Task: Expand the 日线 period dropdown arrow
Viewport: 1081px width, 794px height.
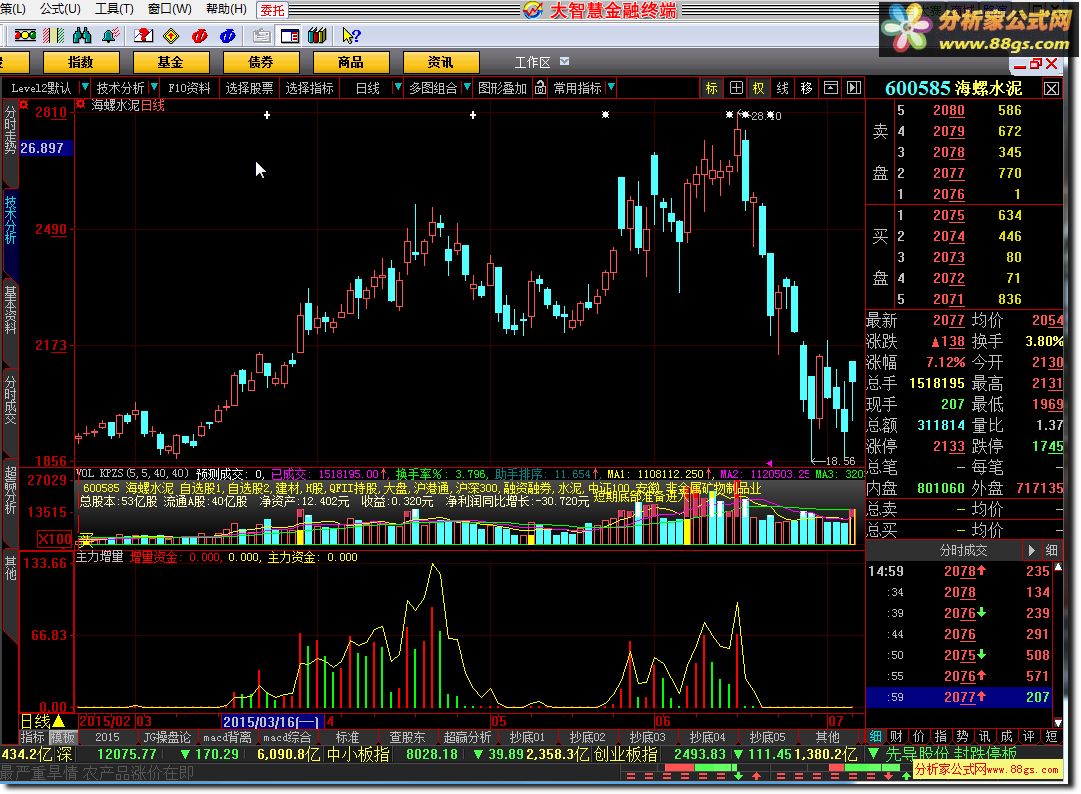Action: [x=397, y=87]
